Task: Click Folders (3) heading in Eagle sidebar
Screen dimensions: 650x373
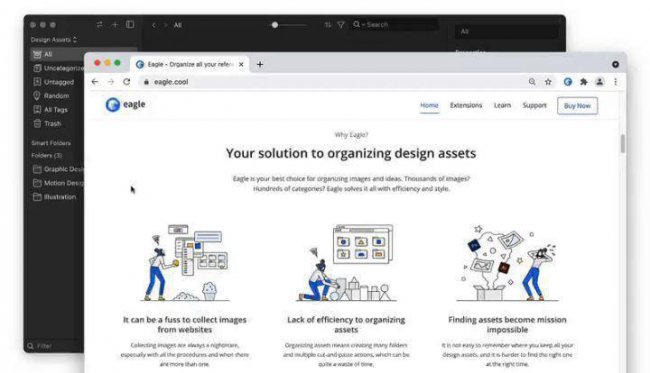Action: pyautogui.click(x=46, y=155)
